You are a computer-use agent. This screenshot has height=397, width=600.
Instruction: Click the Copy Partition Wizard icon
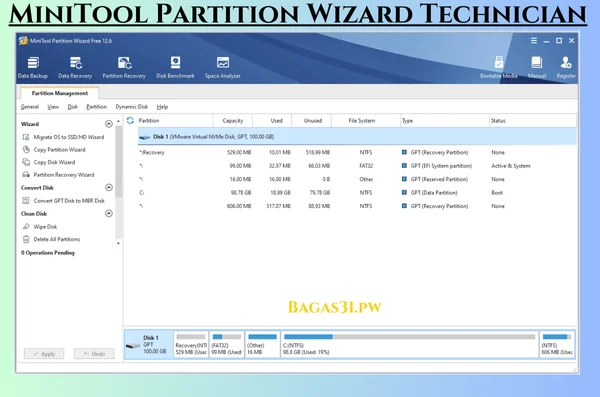tap(26, 150)
